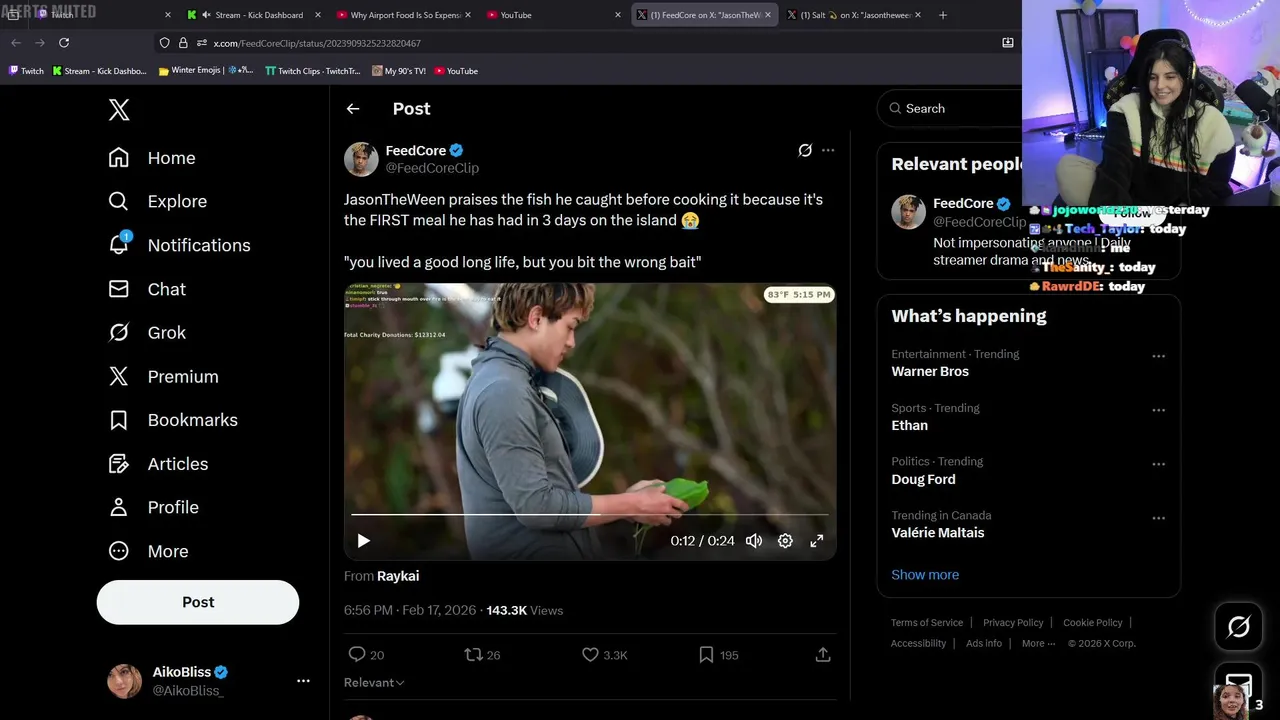The image size is (1280, 720).
Task: Enter fullscreen on the video
Action: (817, 541)
